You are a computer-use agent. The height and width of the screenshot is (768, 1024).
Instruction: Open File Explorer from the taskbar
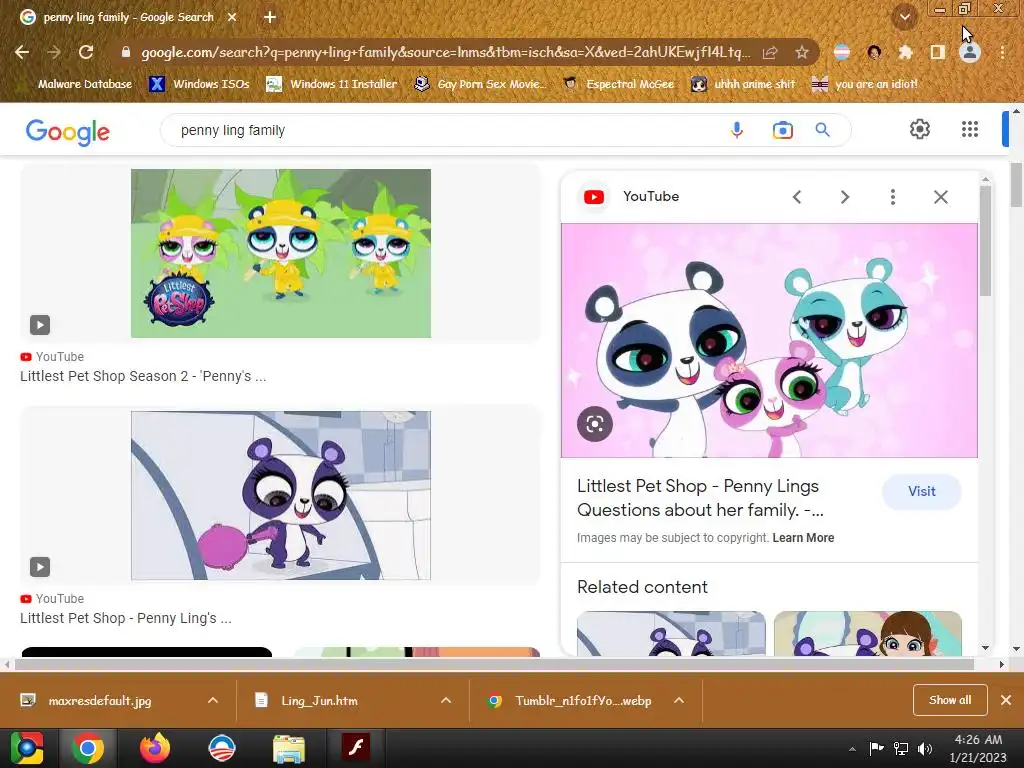point(289,748)
